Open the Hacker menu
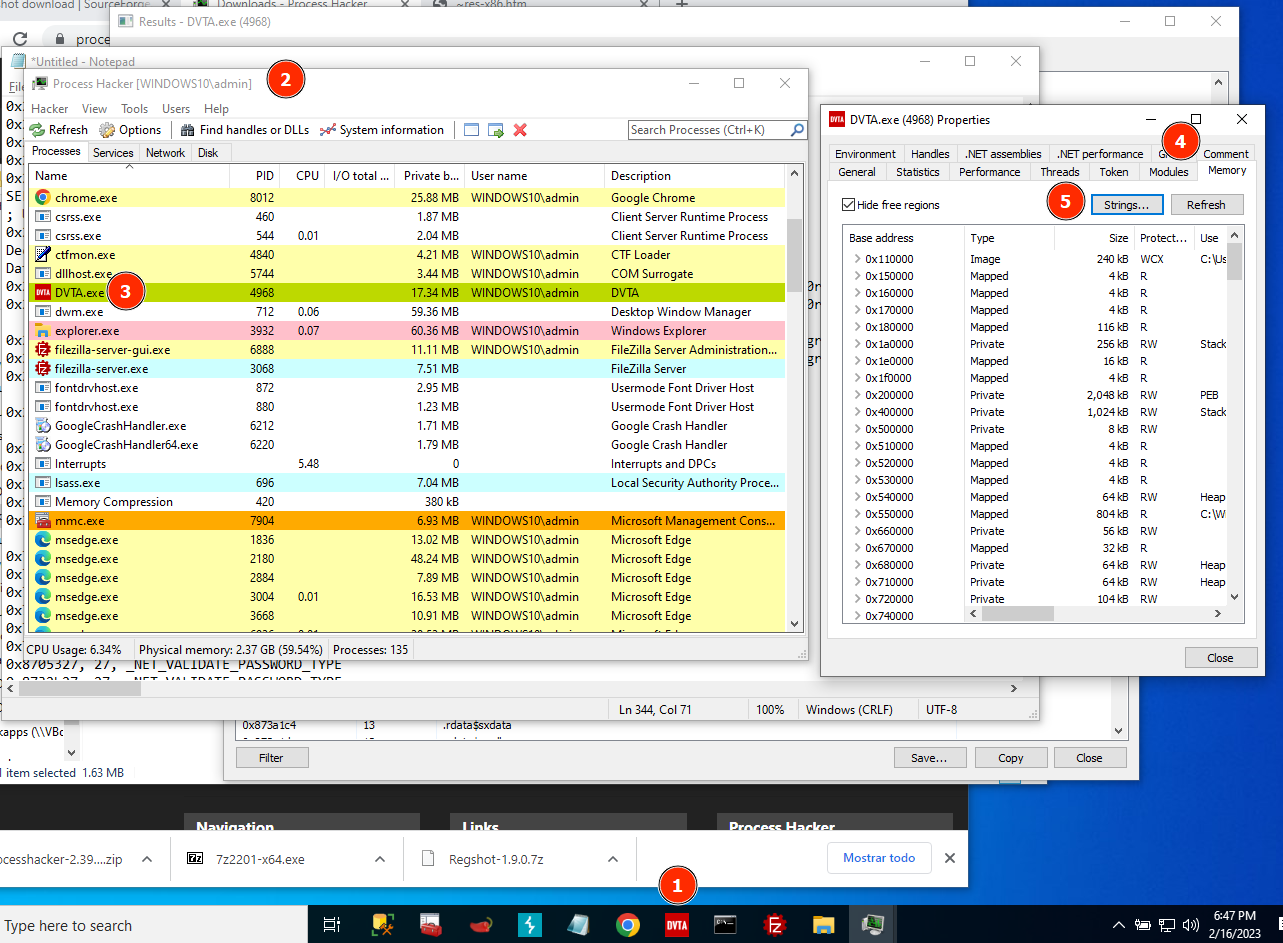 pyautogui.click(x=50, y=109)
